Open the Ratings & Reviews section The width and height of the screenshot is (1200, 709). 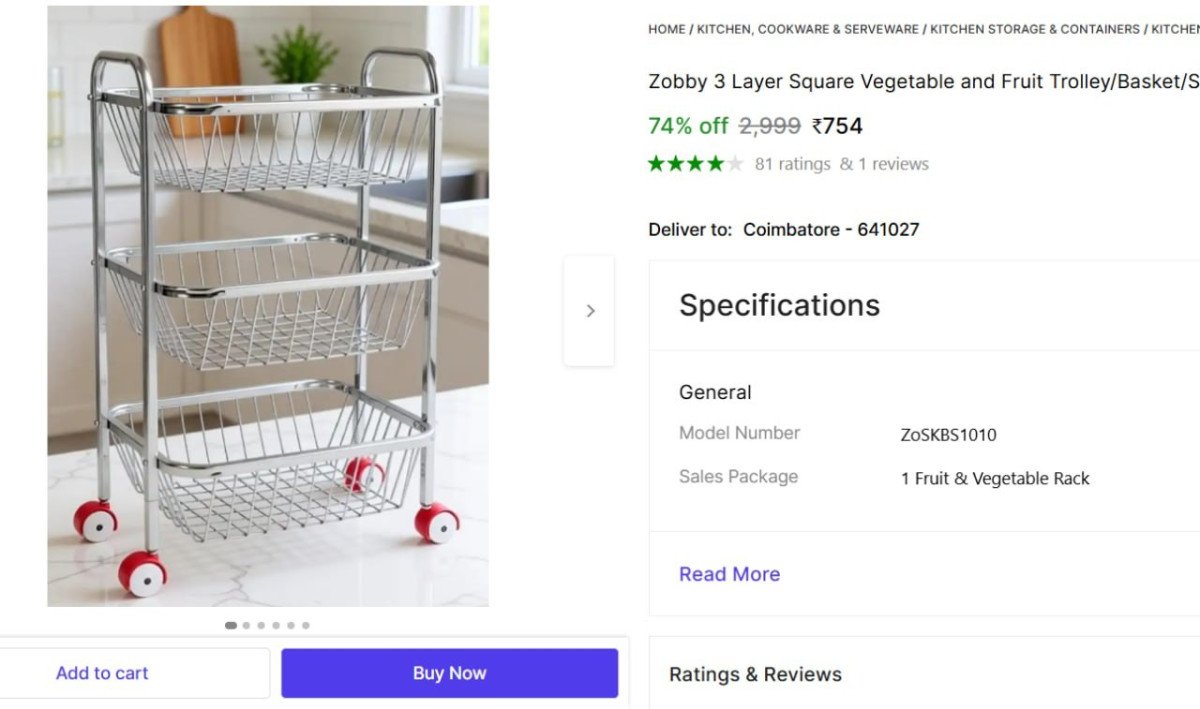coord(755,674)
